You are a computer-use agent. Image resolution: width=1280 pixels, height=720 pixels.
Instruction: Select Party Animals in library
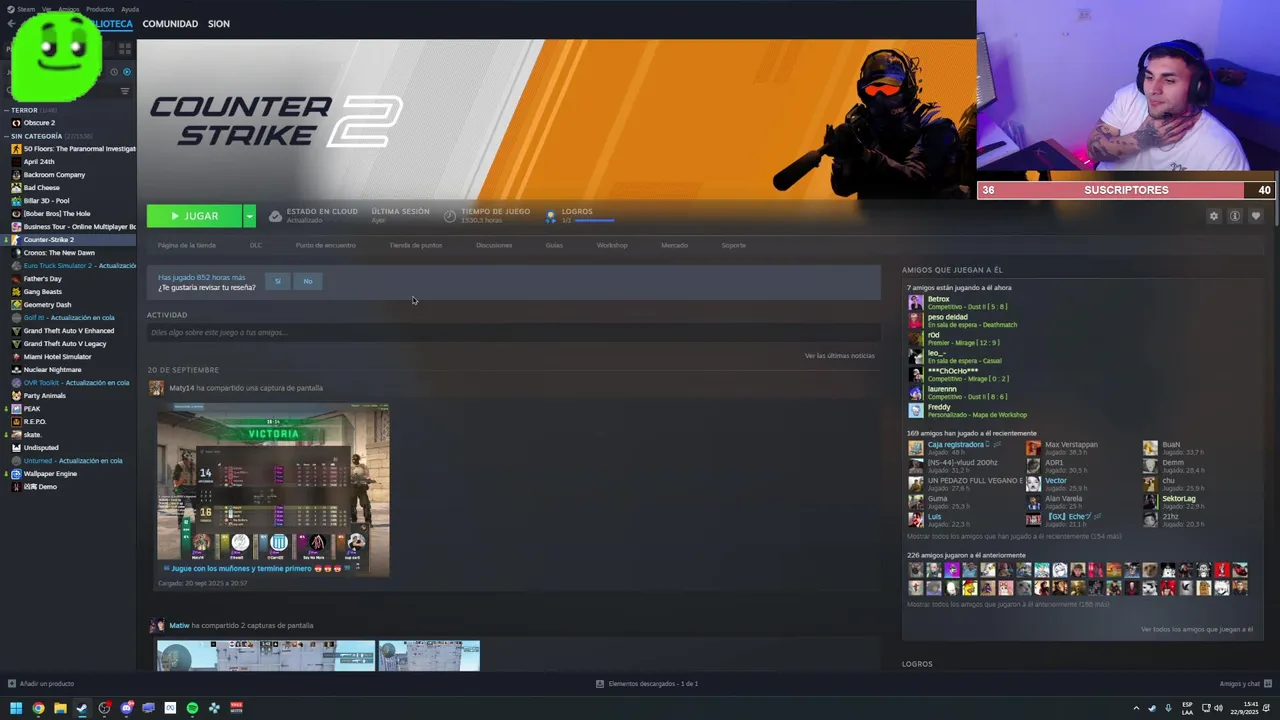click(44, 396)
